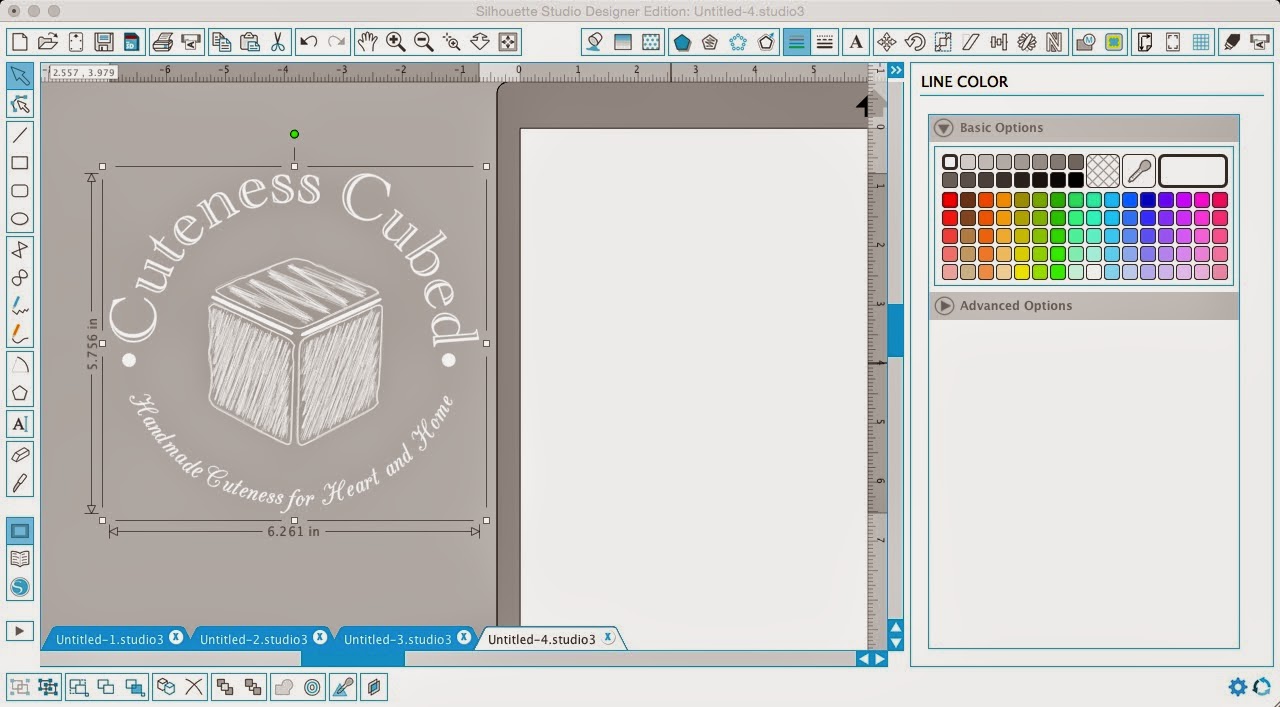Open the Trace panel icon
Screen dimensions: 1280x707
point(1116,42)
